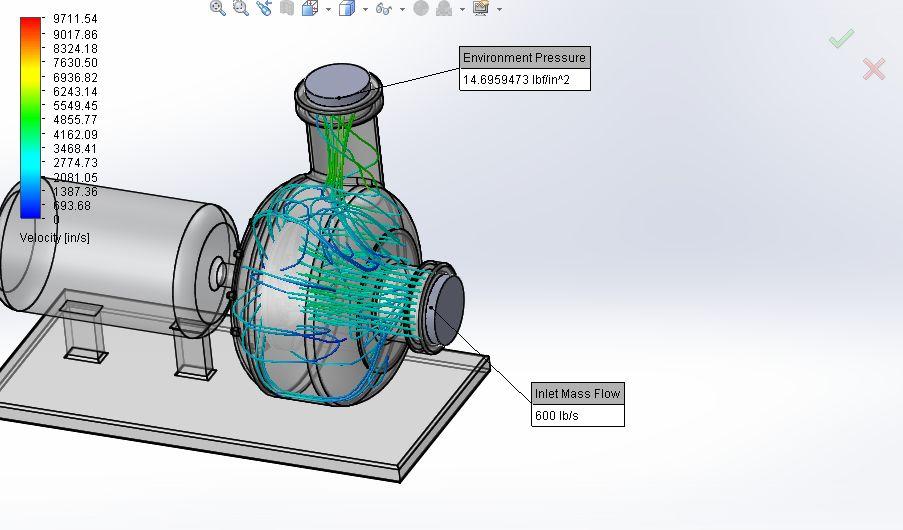The height and width of the screenshot is (530, 903).
Task: Expand the View Orientation dropdown arrow
Action: (327, 9)
